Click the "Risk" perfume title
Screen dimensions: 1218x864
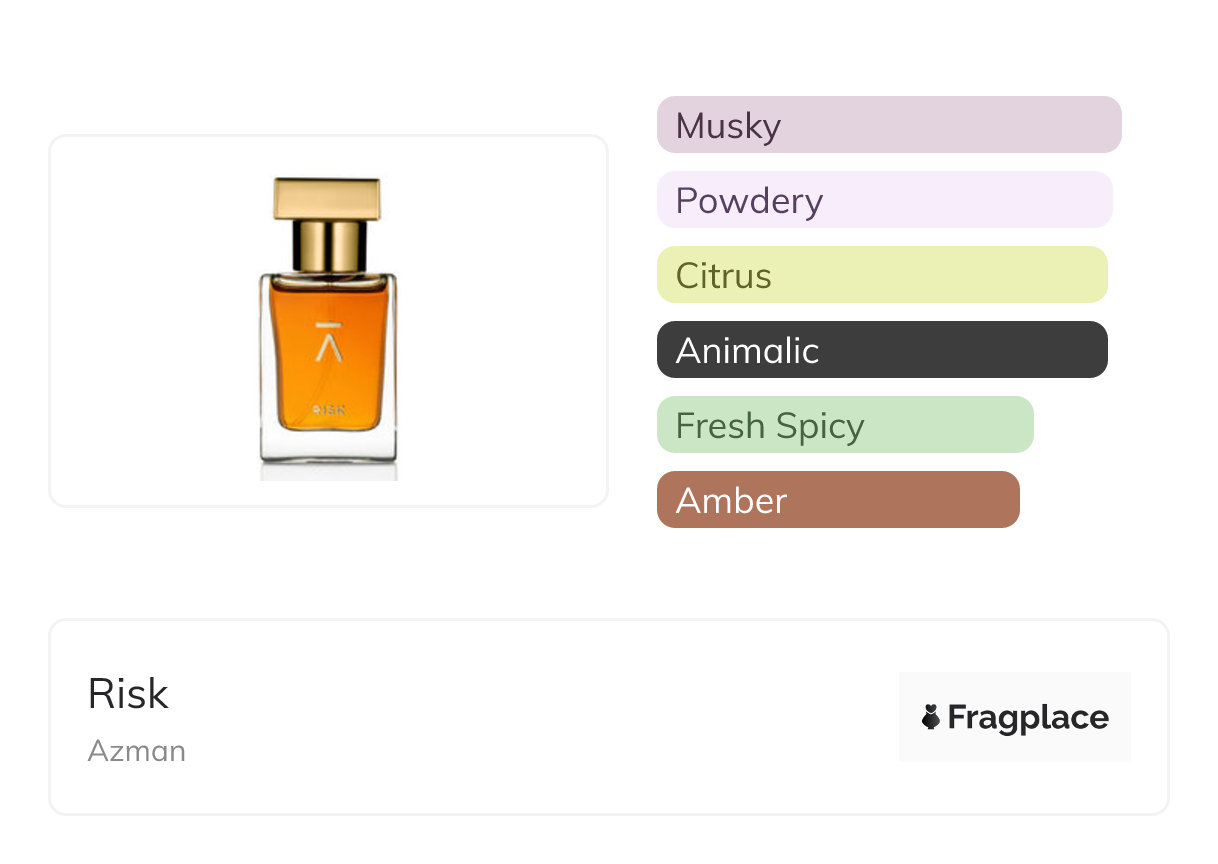128,694
